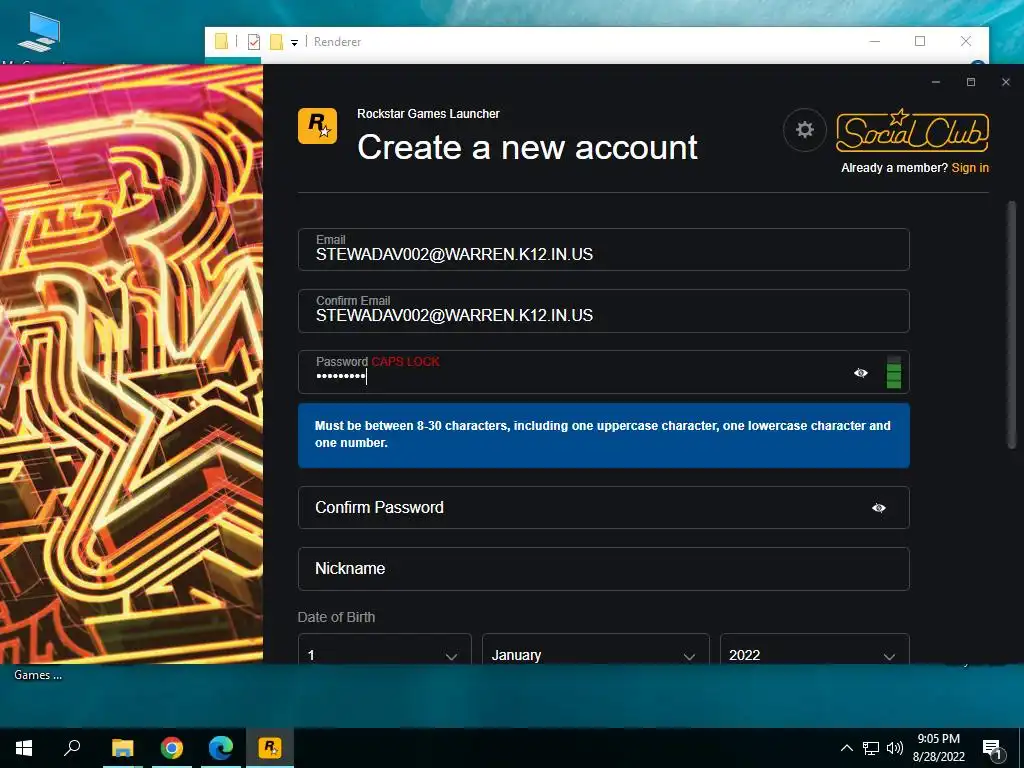Open the January month dropdown
1024x768 pixels.
click(596, 649)
